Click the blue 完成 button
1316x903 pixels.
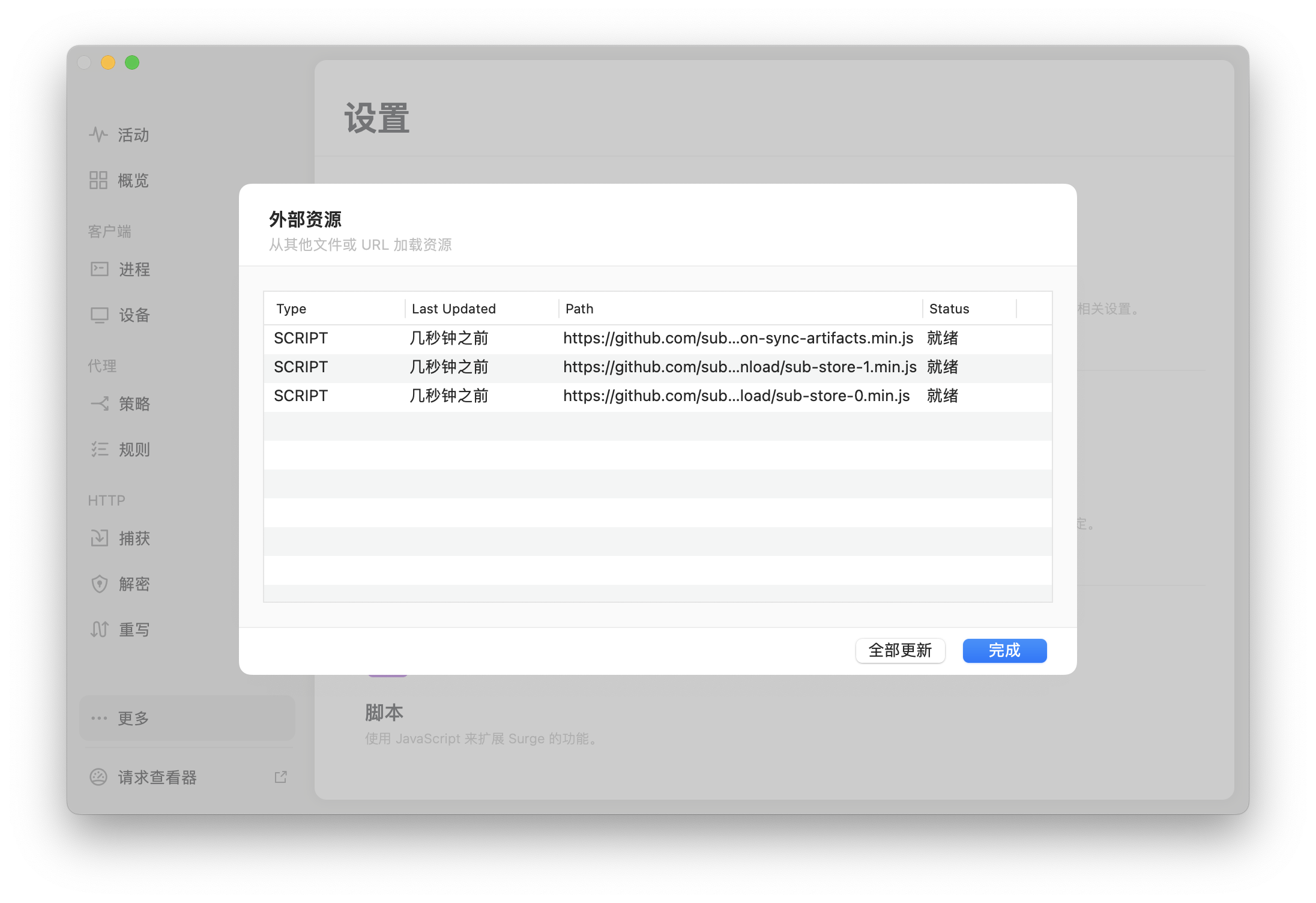click(x=1004, y=650)
